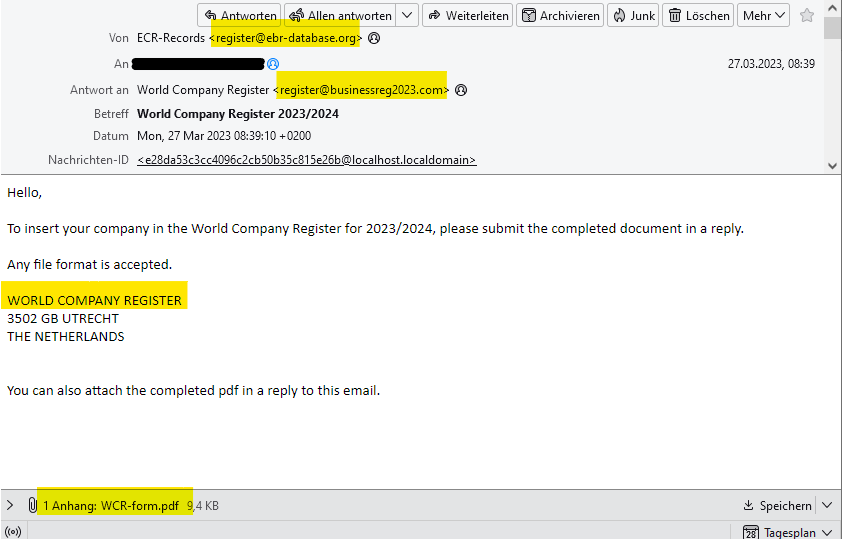Delete the email with Löschen
The width and height of the screenshot is (842, 539).
point(698,15)
